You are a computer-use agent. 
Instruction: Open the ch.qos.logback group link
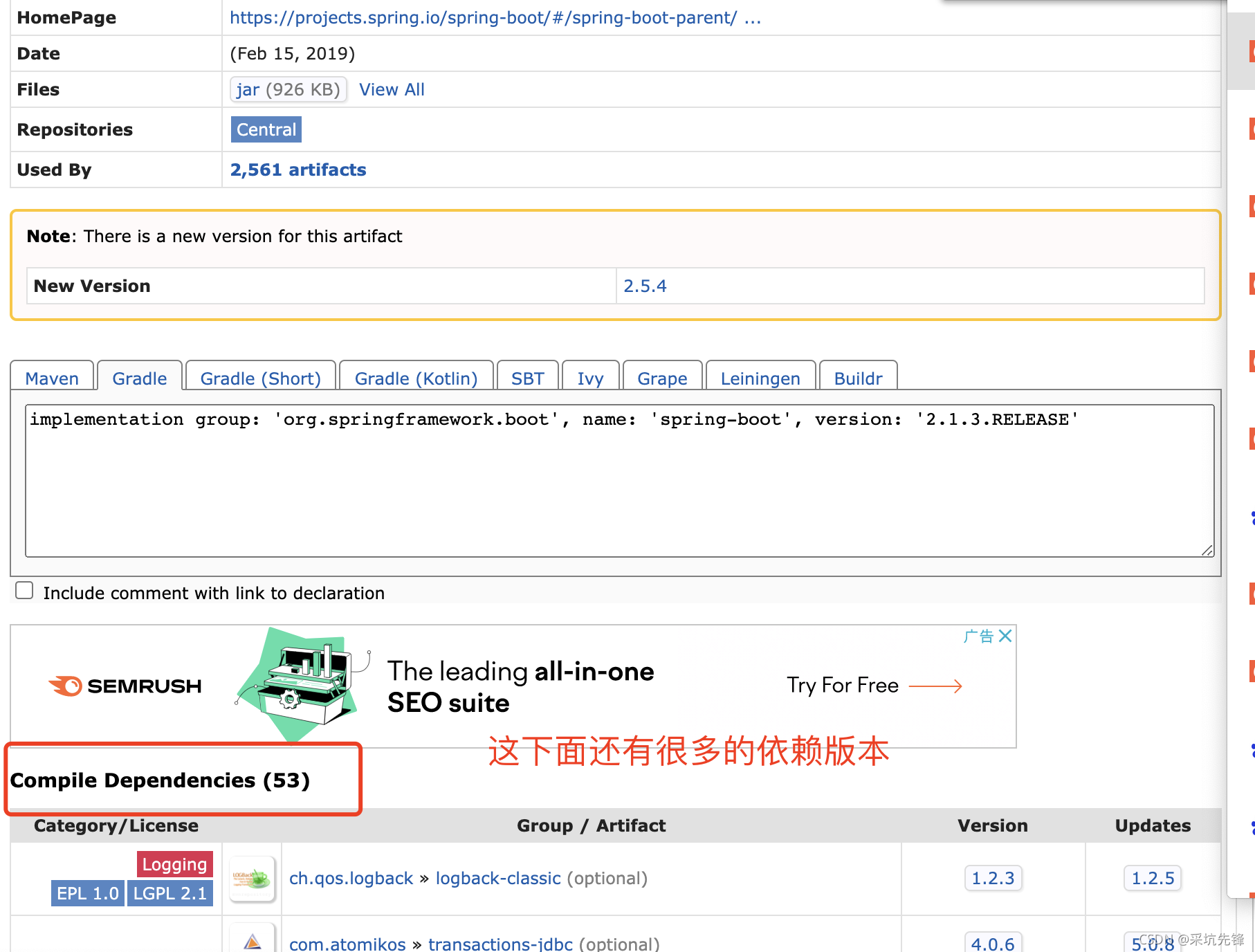point(351,878)
